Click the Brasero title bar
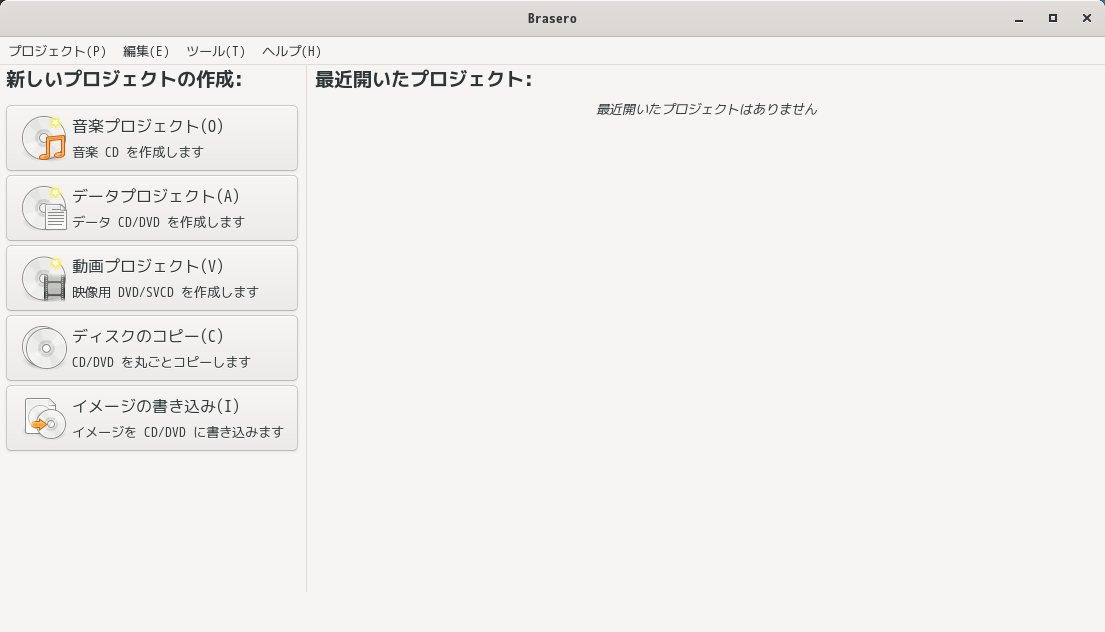This screenshot has width=1105, height=632. pos(552,17)
